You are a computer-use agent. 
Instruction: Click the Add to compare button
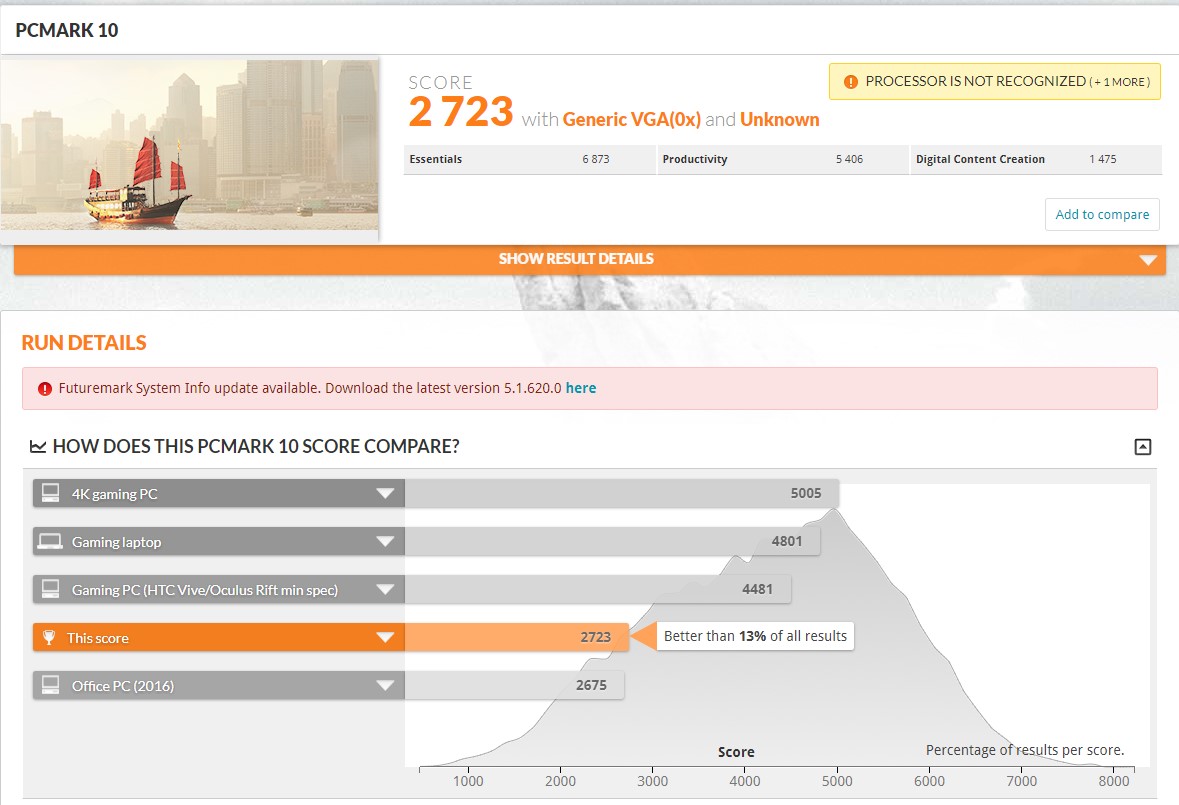point(1102,214)
